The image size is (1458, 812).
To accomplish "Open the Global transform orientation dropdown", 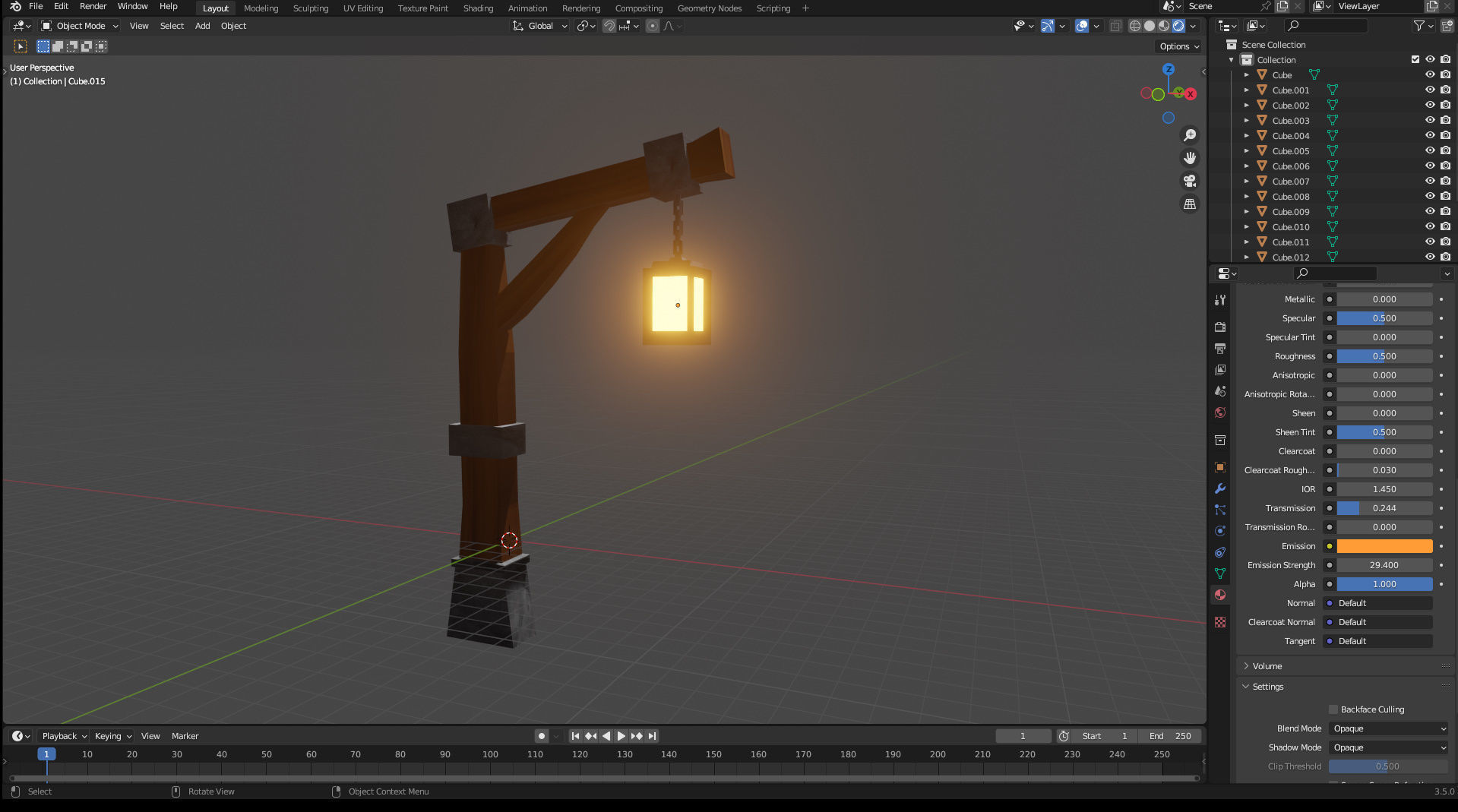I will [540, 26].
